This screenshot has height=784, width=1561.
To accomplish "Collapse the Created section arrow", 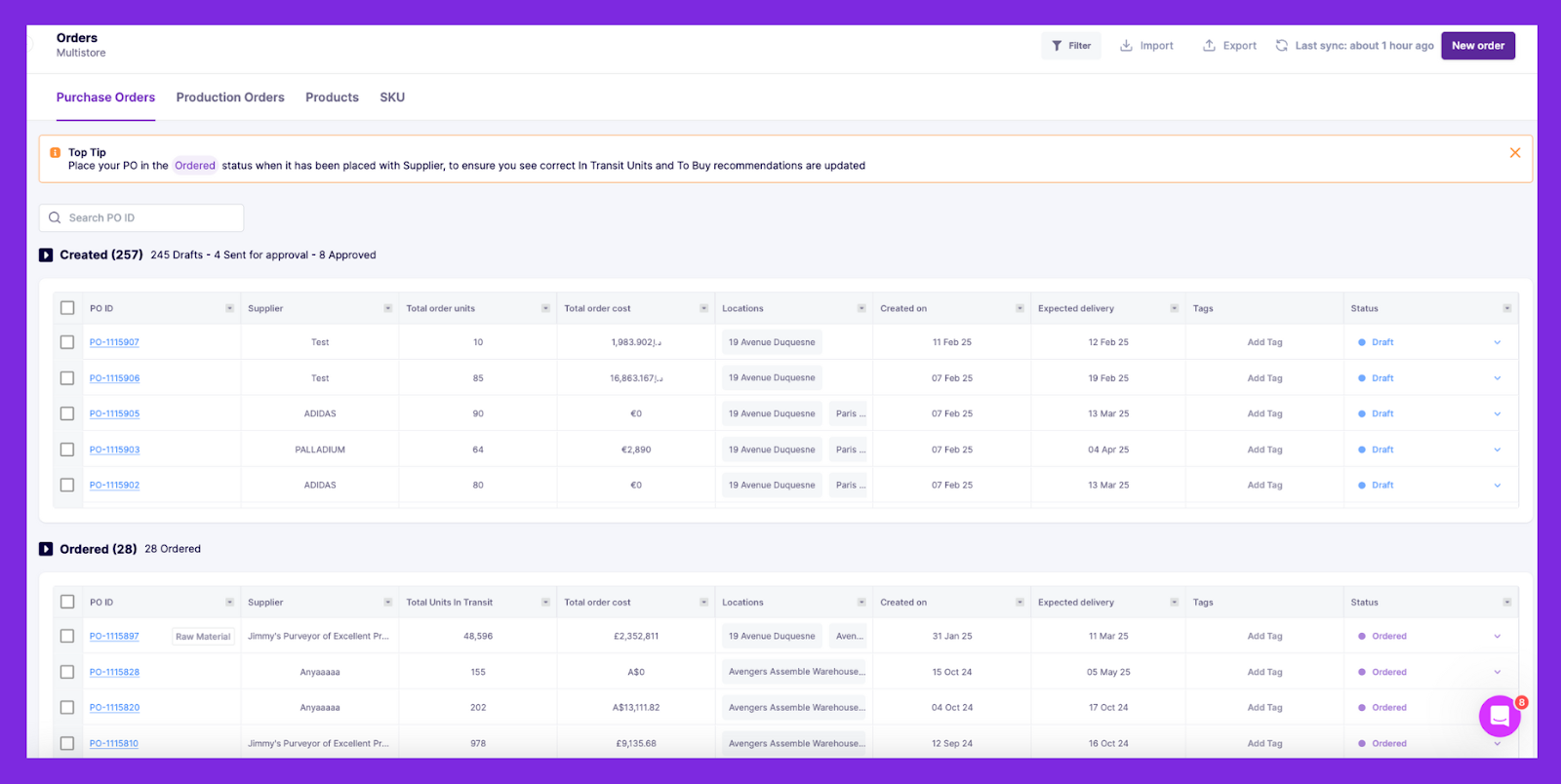I will [46, 255].
